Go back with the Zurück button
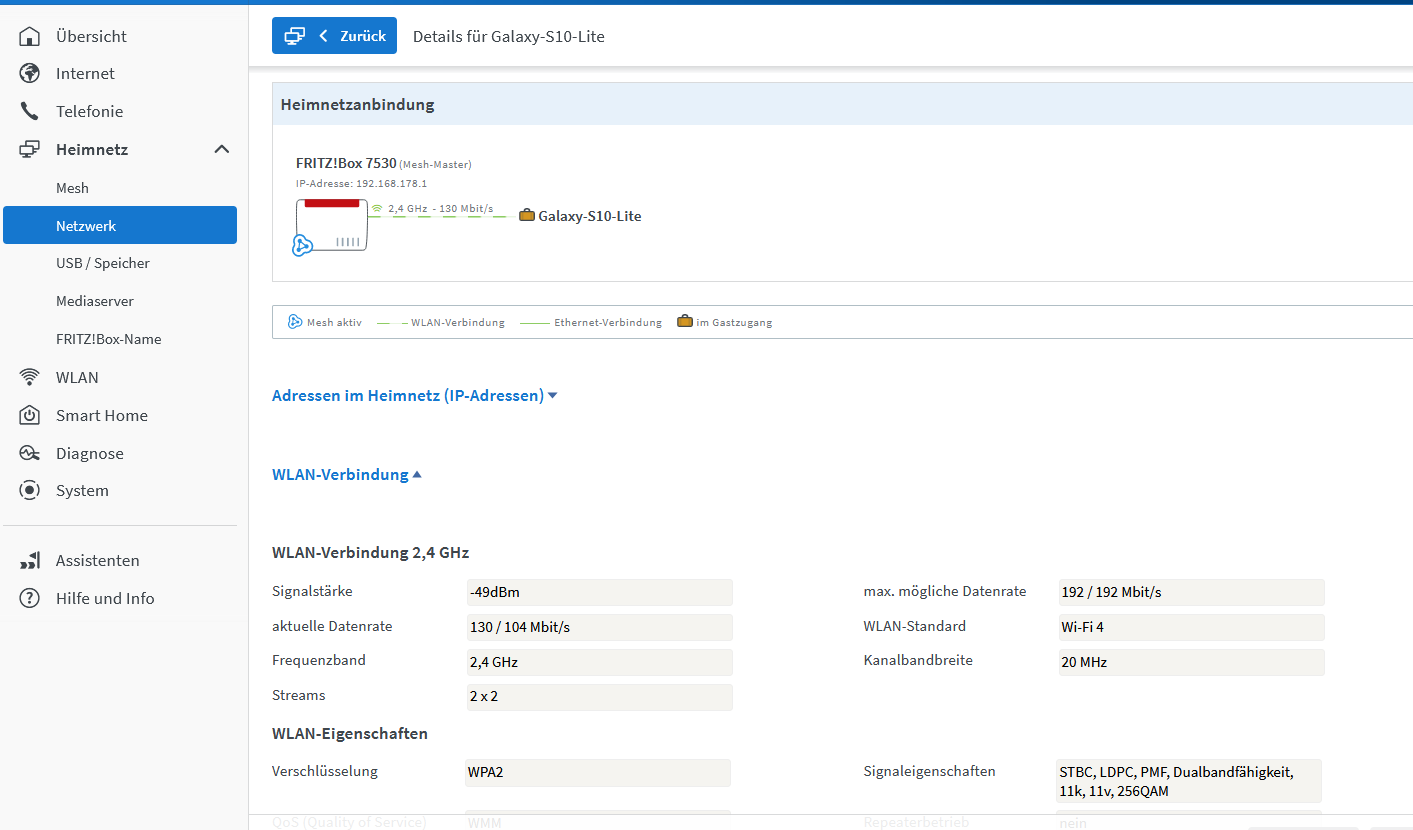Screen dimensions: 1413x830 coord(334,36)
